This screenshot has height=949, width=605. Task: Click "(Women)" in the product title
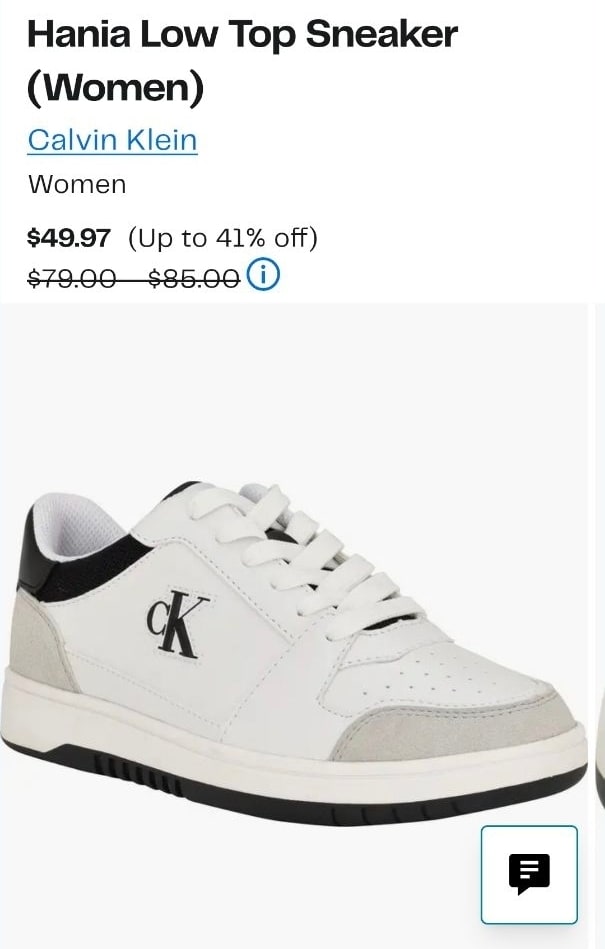tap(116, 87)
